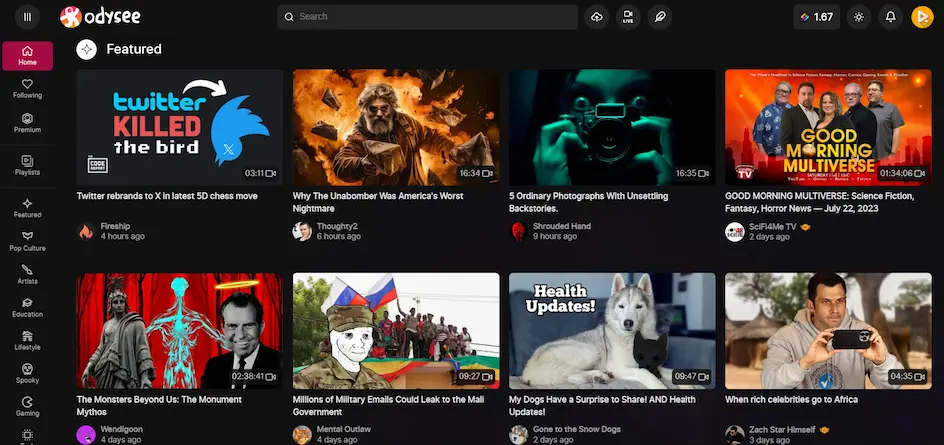Select Home in the sidebar

pos(27,55)
